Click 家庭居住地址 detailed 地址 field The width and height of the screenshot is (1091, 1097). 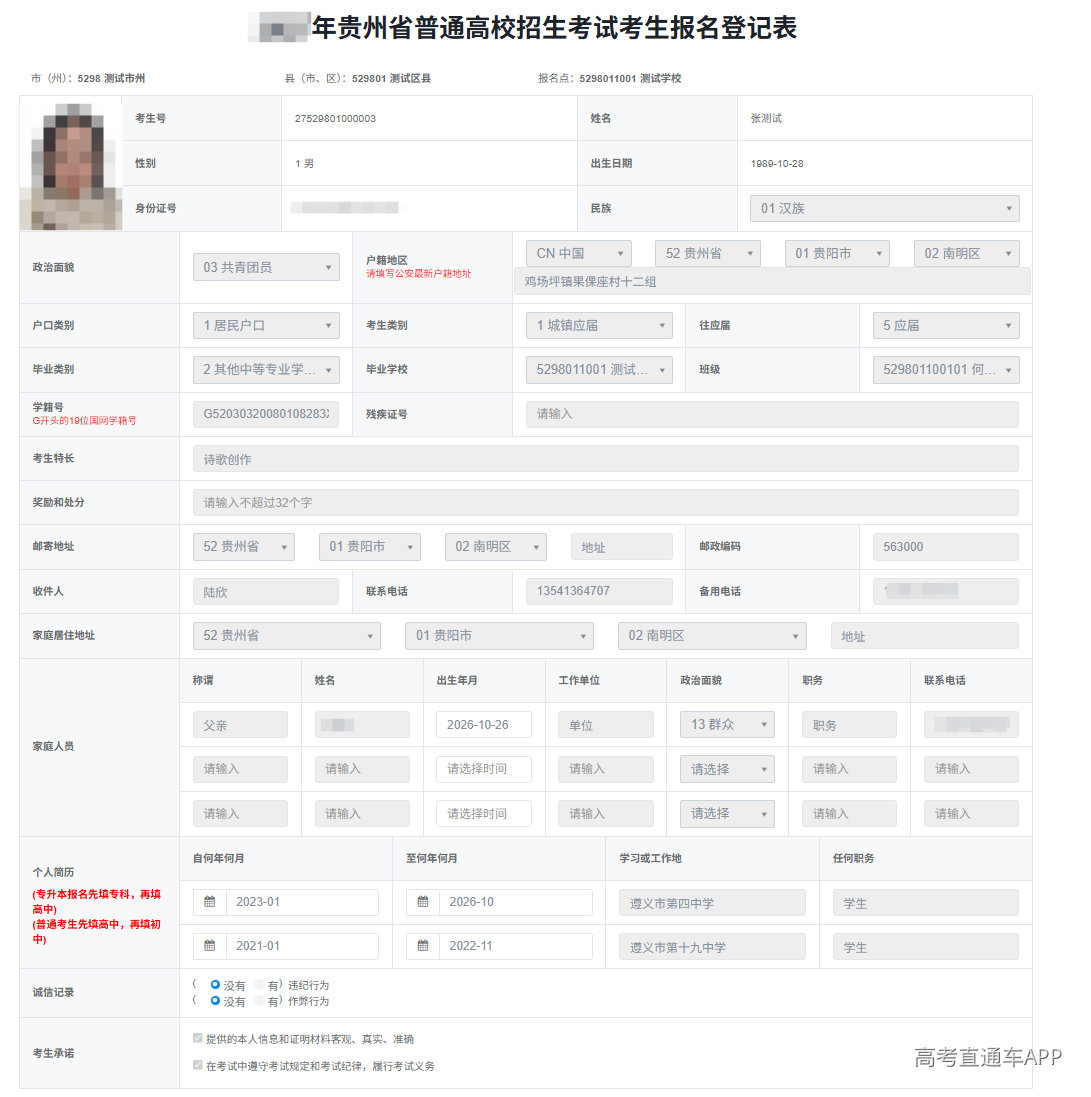point(925,636)
